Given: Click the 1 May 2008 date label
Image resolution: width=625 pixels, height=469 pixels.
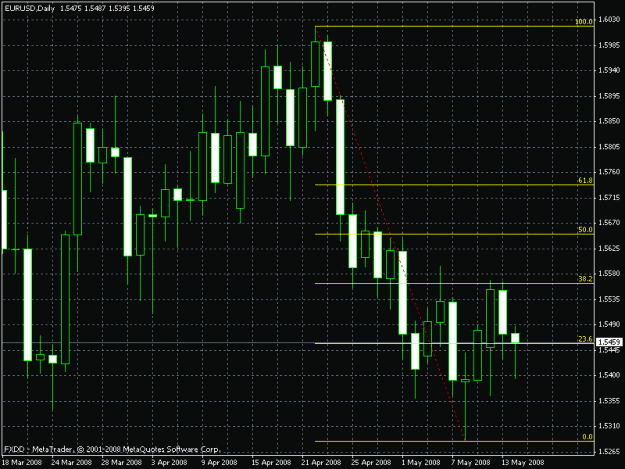Looking at the screenshot, I should click(x=421, y=462).
